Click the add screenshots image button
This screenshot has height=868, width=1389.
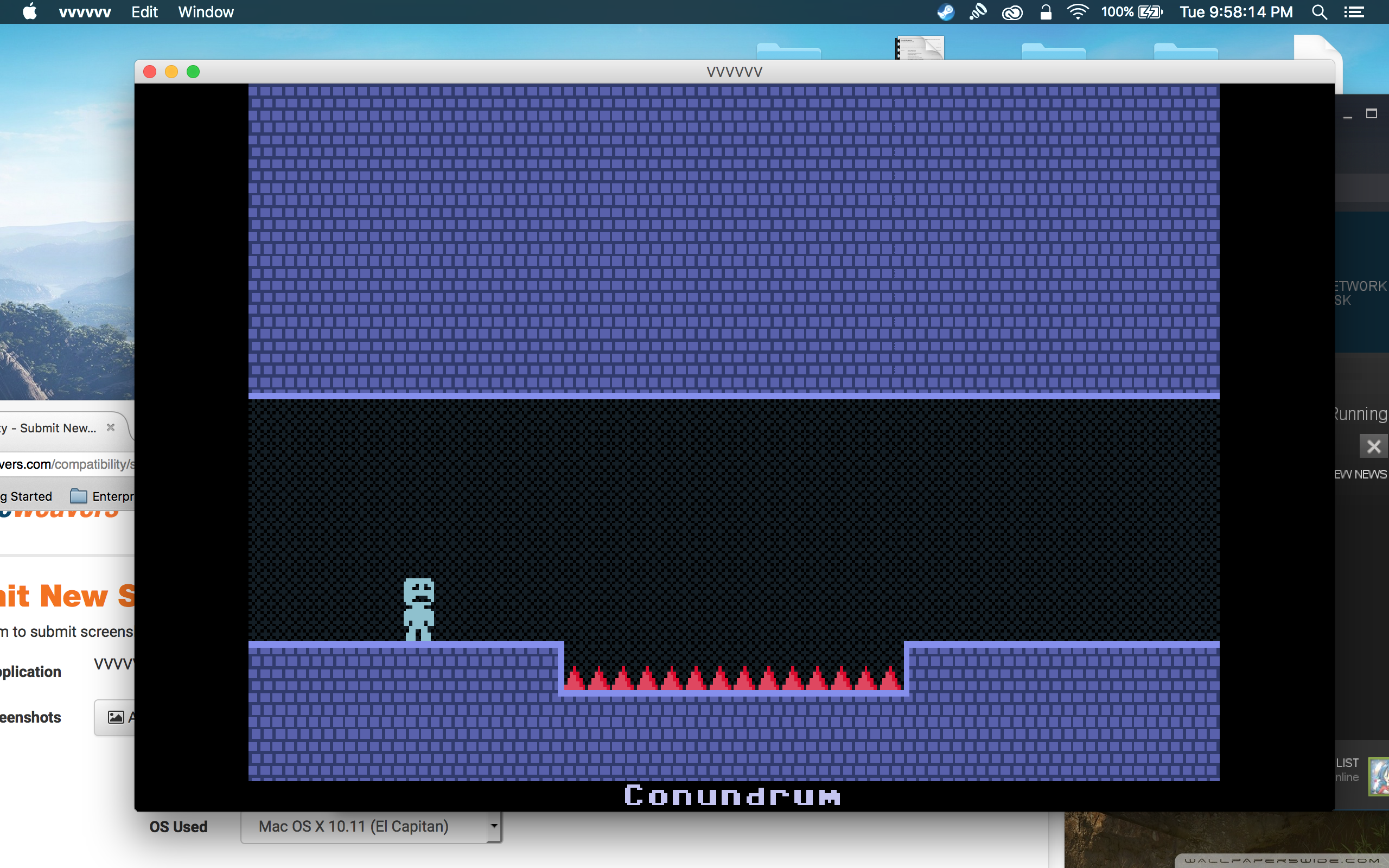click(x=115, y=717)
